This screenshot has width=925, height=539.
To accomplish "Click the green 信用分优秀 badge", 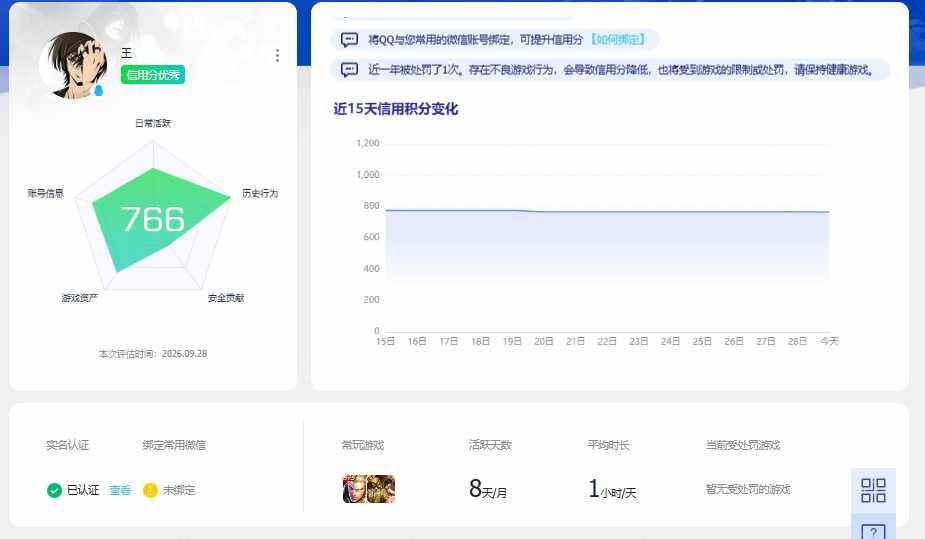I will 153,75.
